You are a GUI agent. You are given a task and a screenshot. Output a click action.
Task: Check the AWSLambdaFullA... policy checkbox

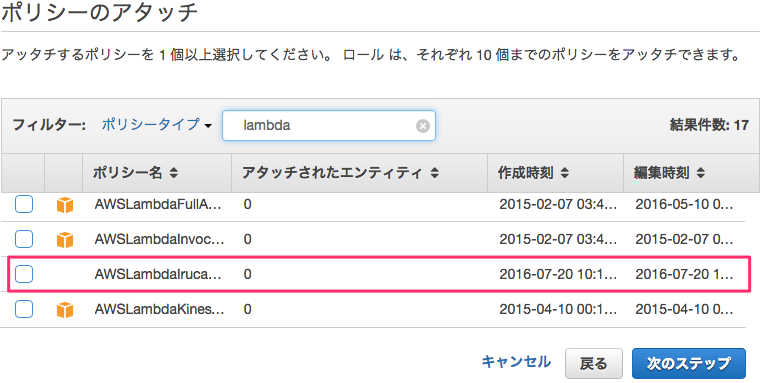pyautogui.click(x=24, y=204)
